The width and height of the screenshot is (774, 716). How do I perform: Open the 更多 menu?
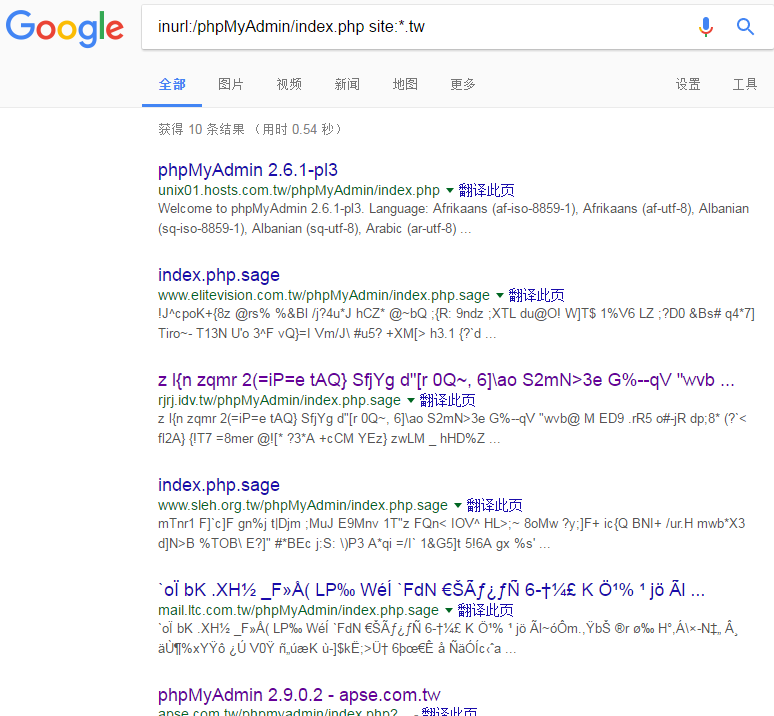(x=463, y=84)
